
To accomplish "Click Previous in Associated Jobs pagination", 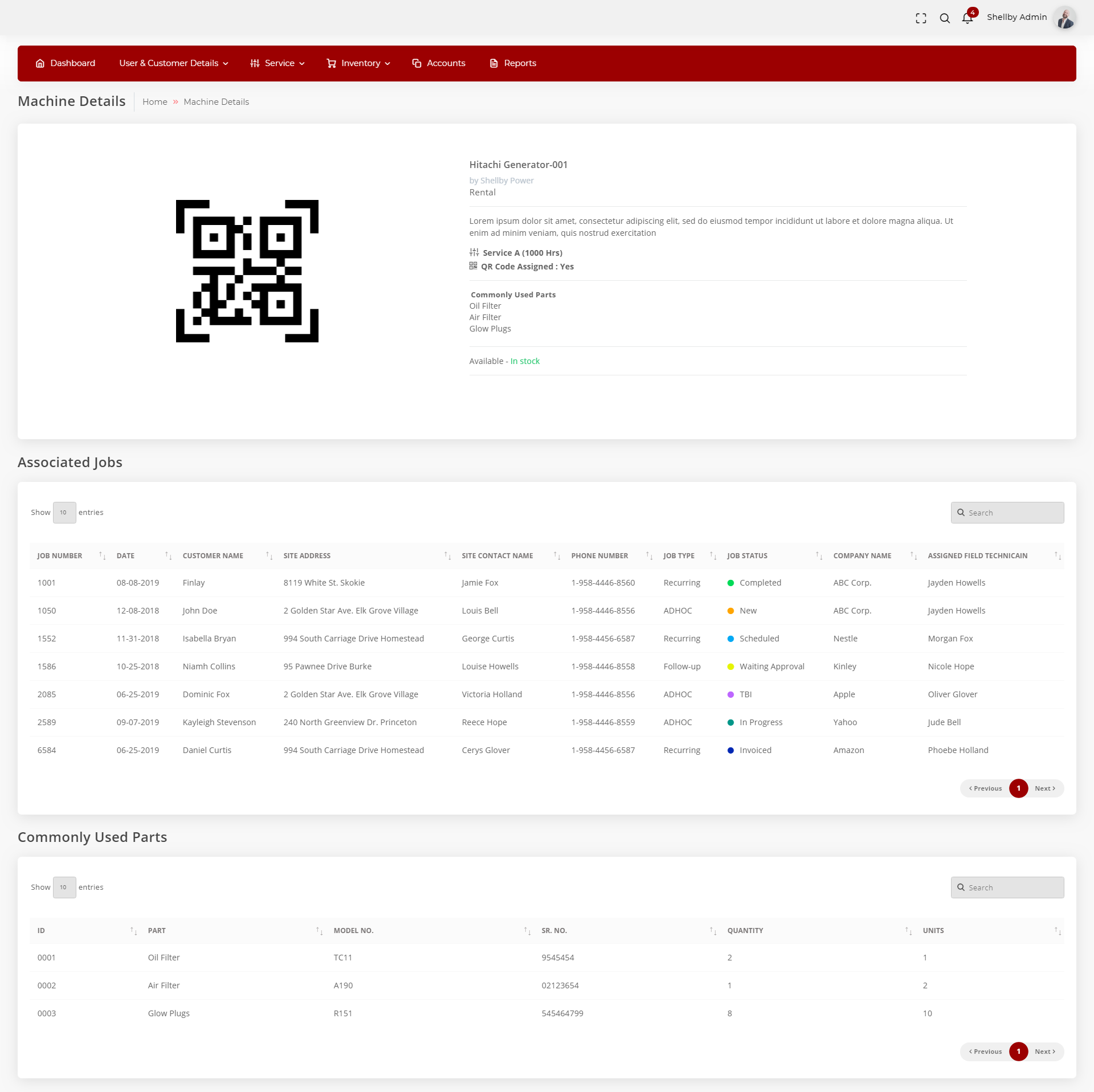I will (x=985, y=788).
